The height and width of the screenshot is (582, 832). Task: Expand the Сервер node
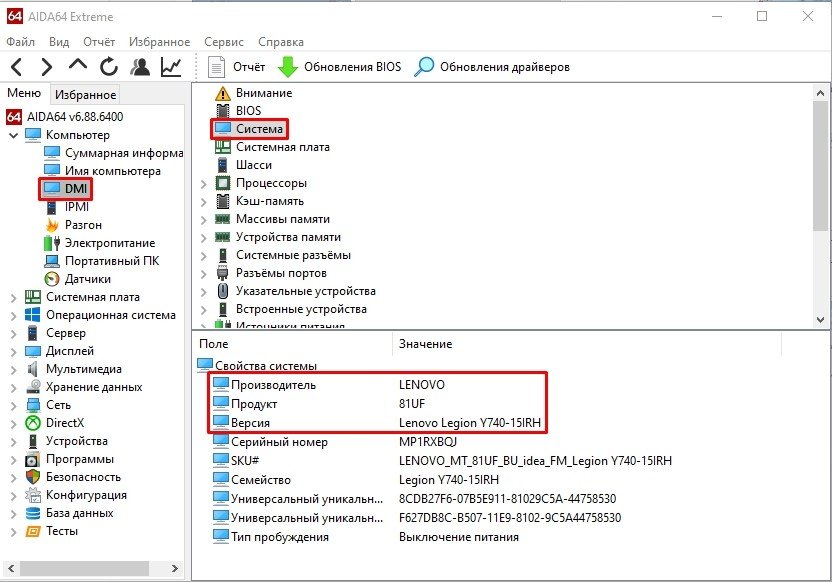14,334
